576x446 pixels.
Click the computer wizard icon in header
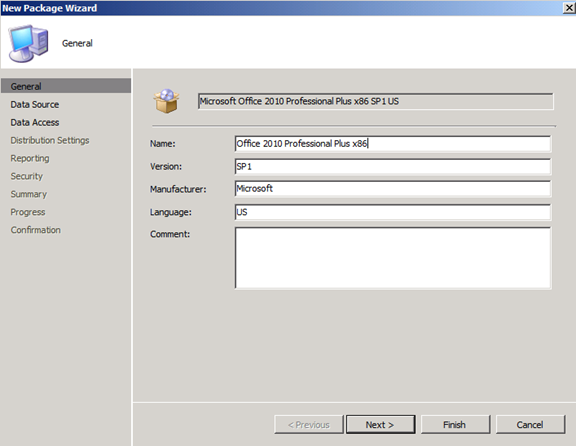(x=29, y=43)
